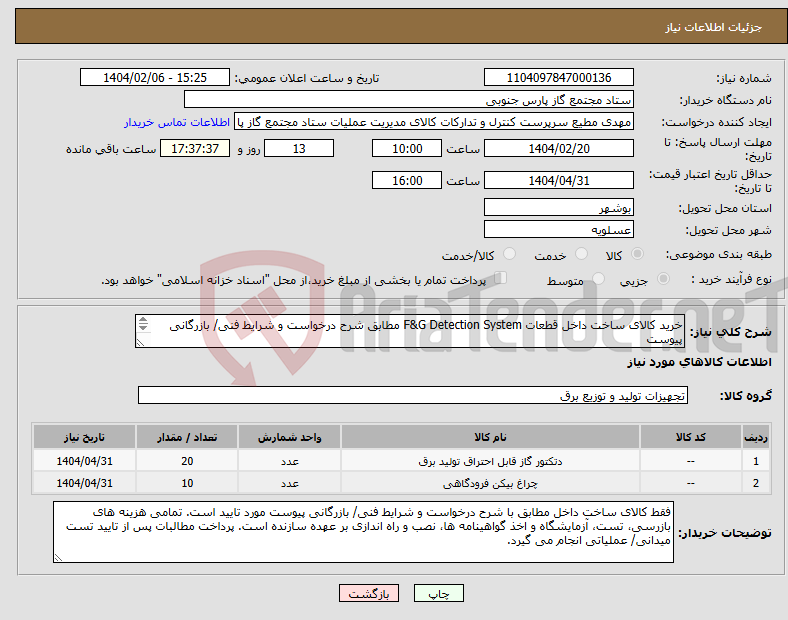Screen dimensions: 788x620
Task: Select the متوسط purchase type radio
Action: 599,278
